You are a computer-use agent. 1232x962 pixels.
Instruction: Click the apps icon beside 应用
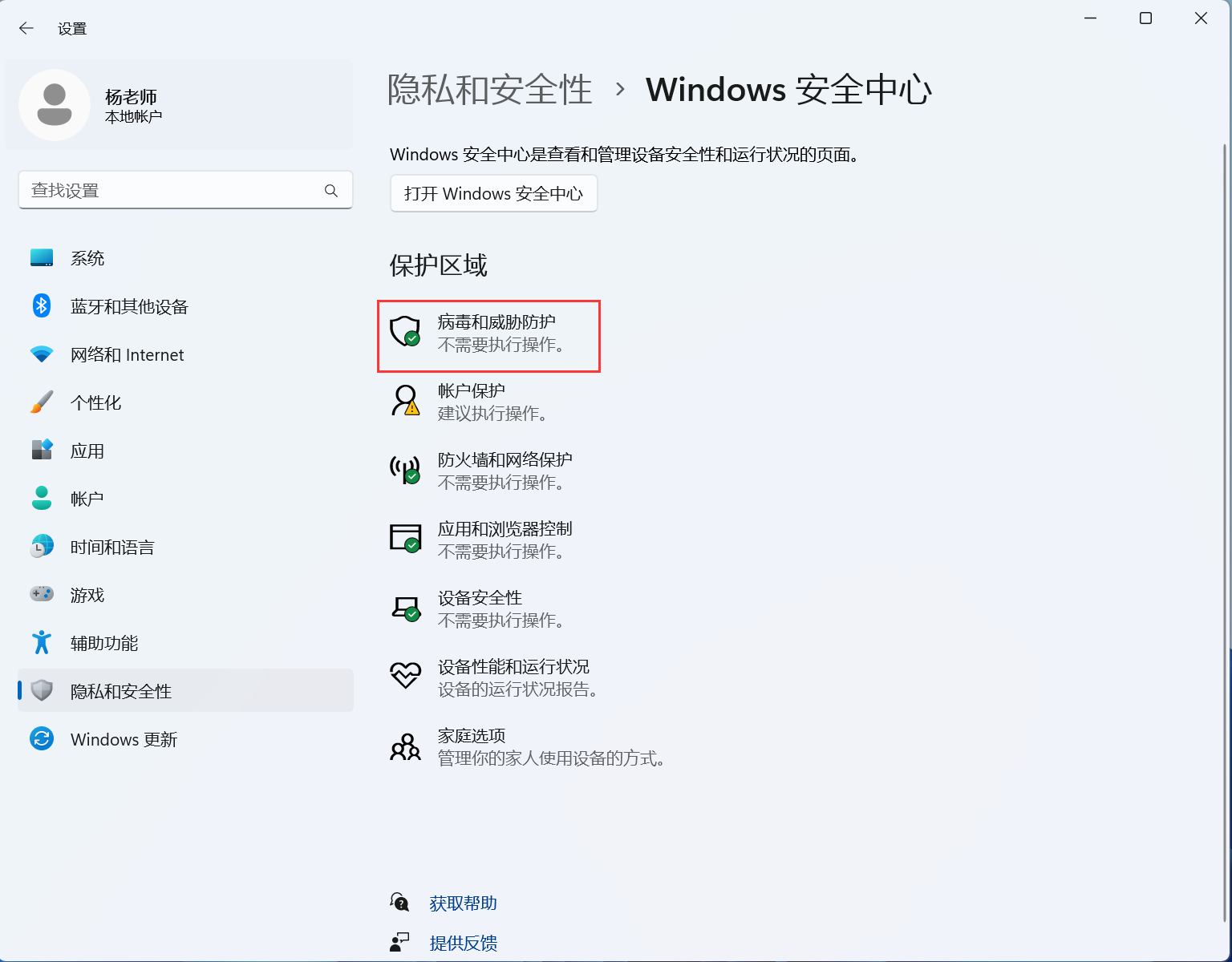click(x=42, y=450)
